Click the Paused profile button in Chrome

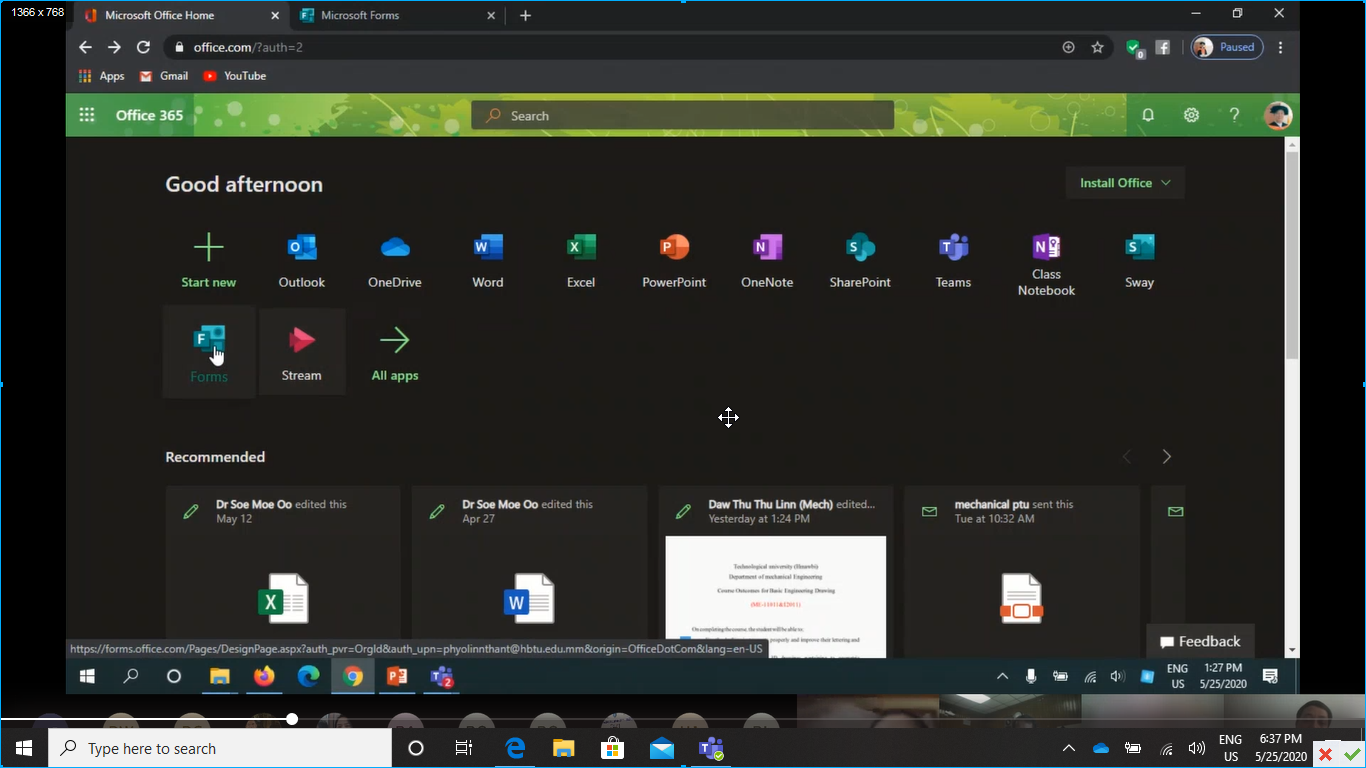pyautogui.click(x=1227, y=47)
